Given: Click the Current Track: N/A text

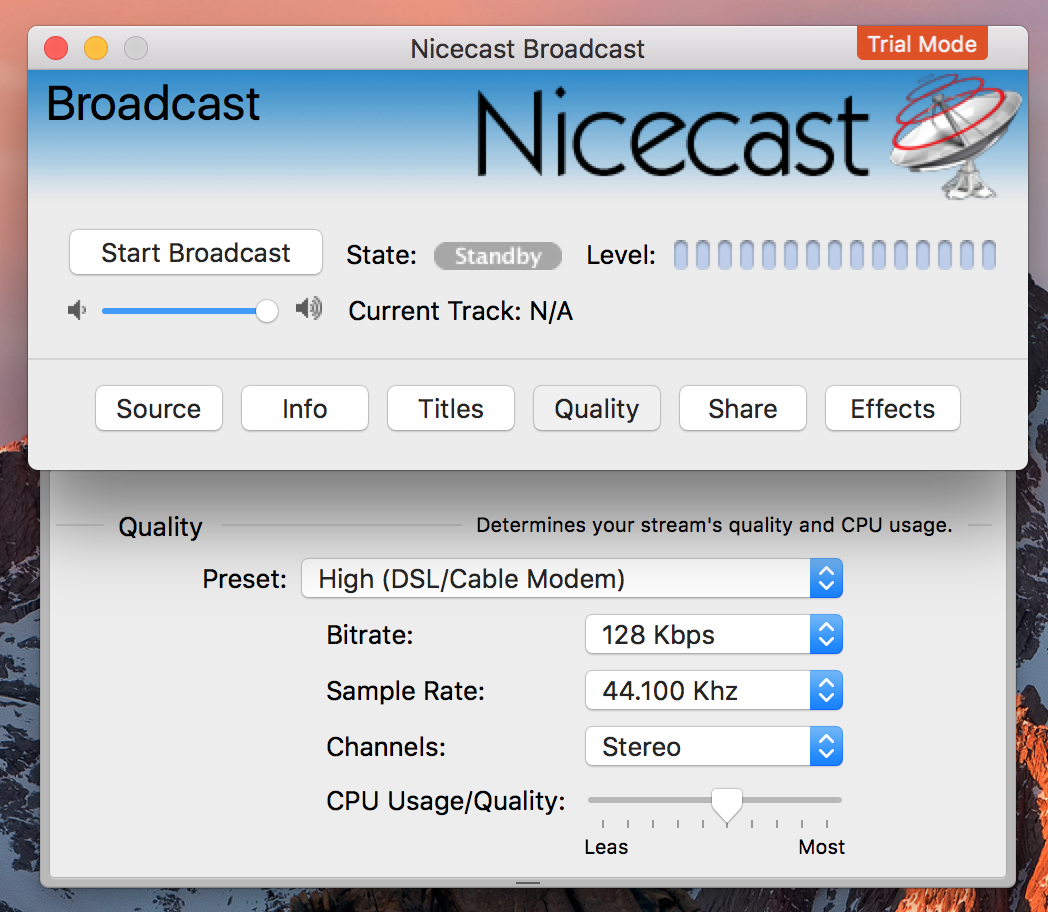Looking at the screenshot, I should click(x=461, y=311).
